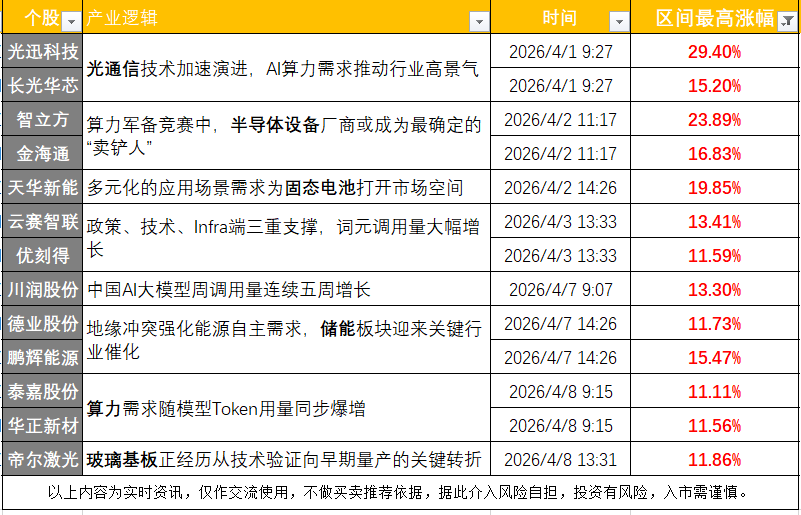Viewport: 801px width, 515px height.
Task: Select the 15.47% gain cell
Action: point(714,358)
